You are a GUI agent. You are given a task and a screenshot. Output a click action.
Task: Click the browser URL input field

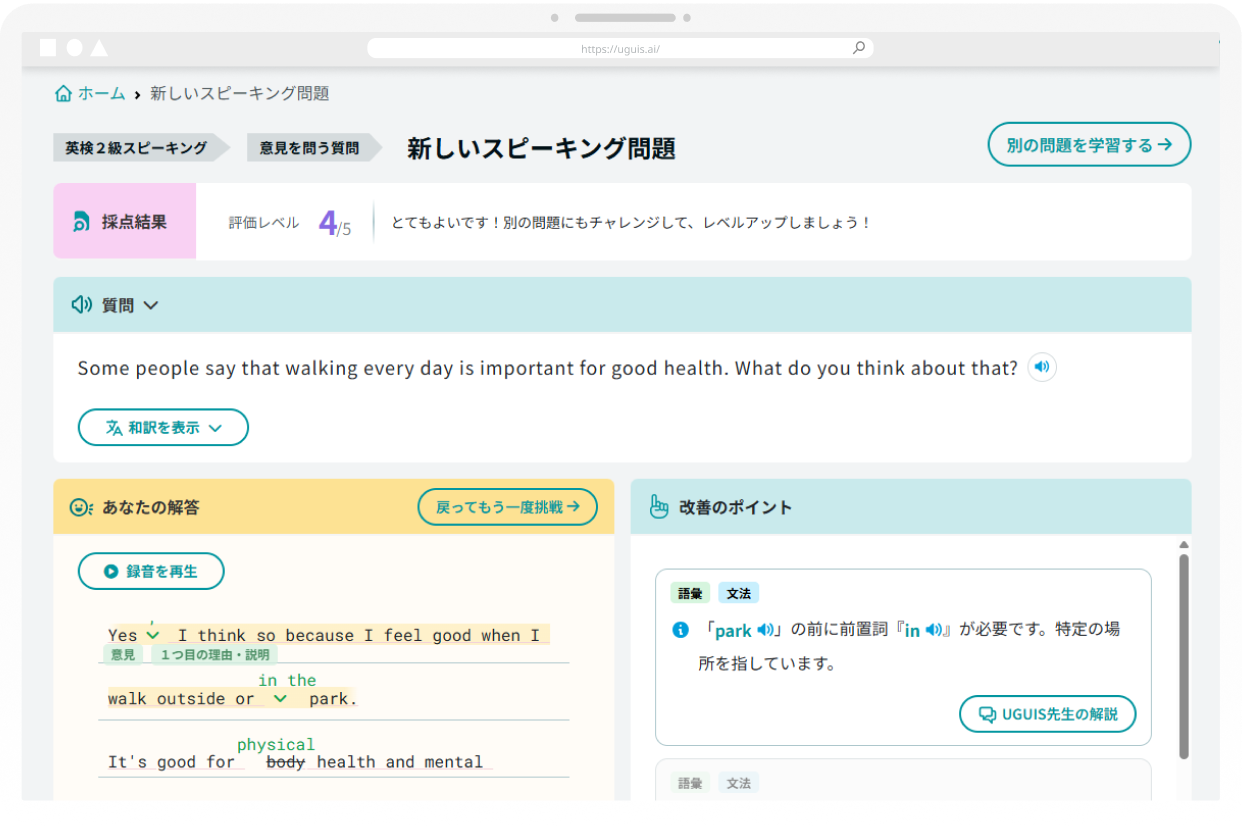pos(620,48)
